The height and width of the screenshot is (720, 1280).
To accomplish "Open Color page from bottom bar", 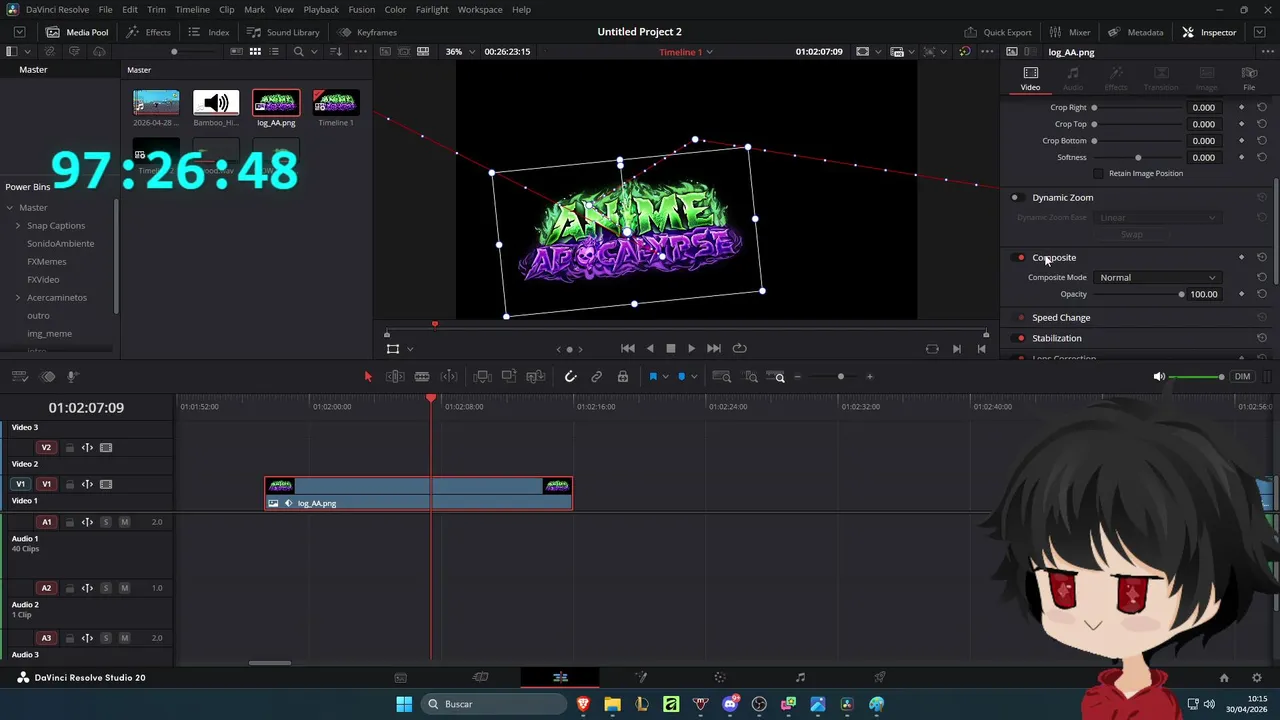I will (x=720, y=677).
